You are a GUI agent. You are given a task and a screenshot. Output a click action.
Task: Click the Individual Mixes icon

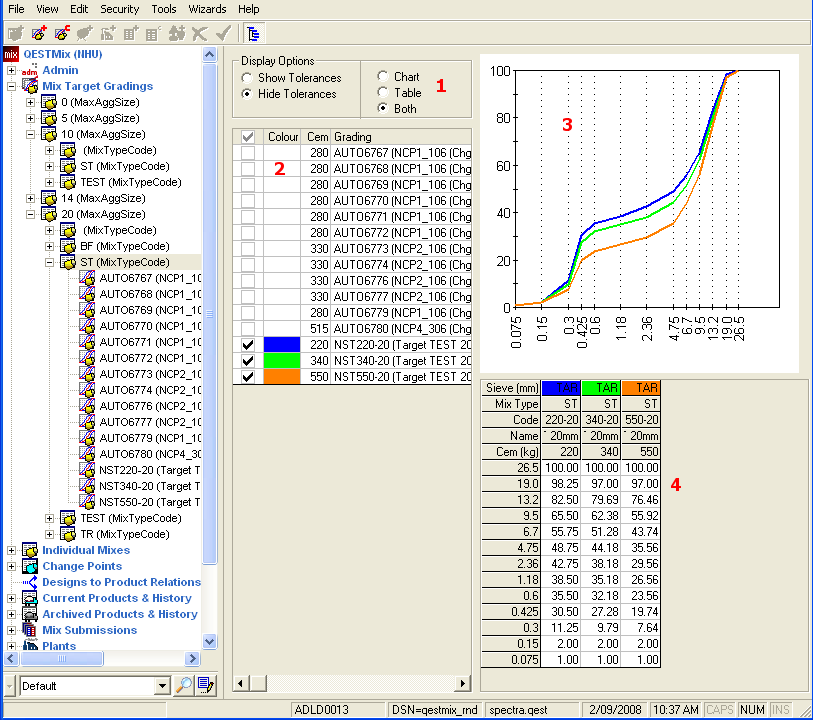coord(30,550)
